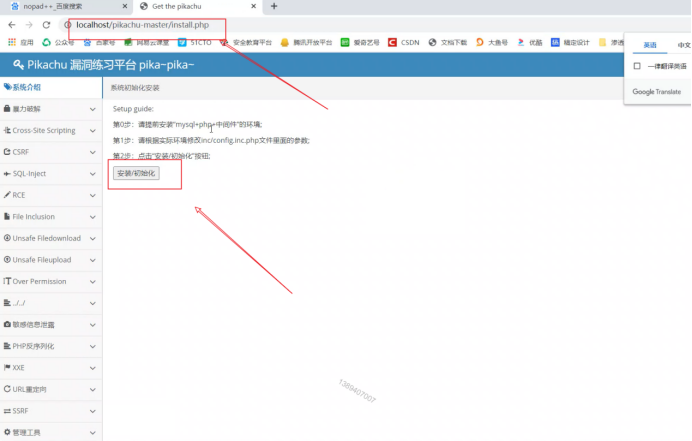692x441 pixels.
Task: Expand the RCE chevron
Action: pos(93,195)
